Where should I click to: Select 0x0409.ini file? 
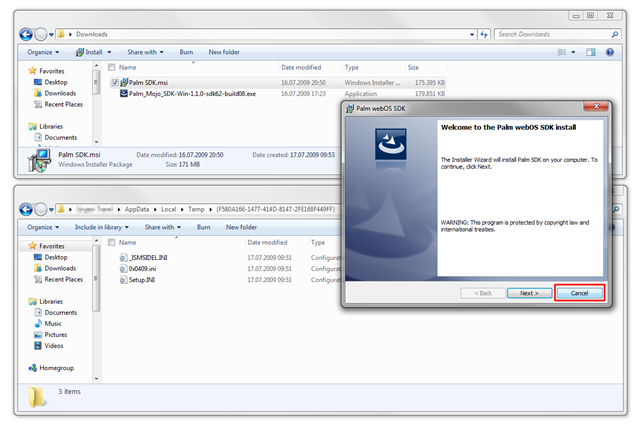click(138, 269)
